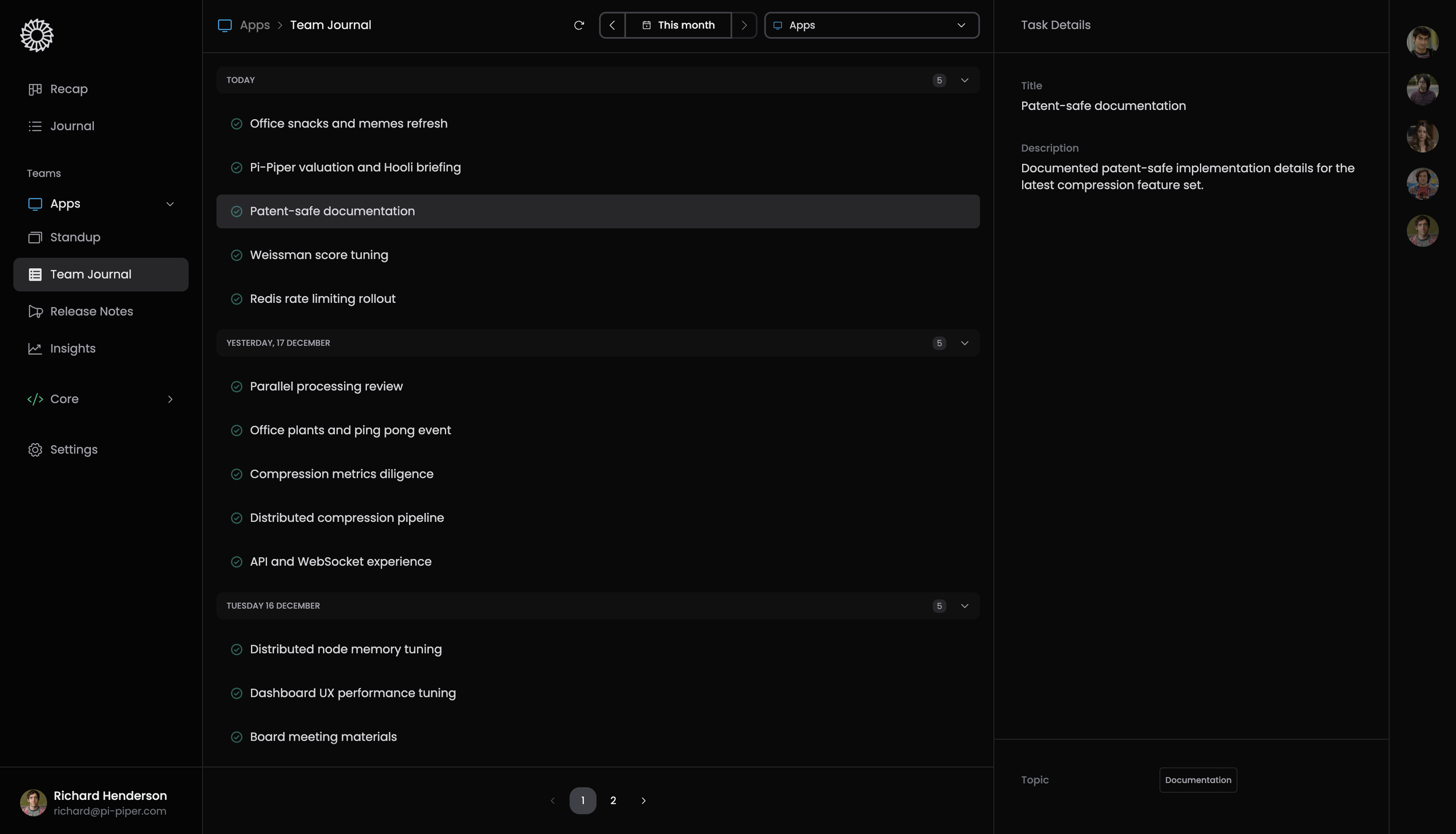Toggle check circle for Weissman score tuning
This screenshot has height=834, width=1456.
(236, 255)
